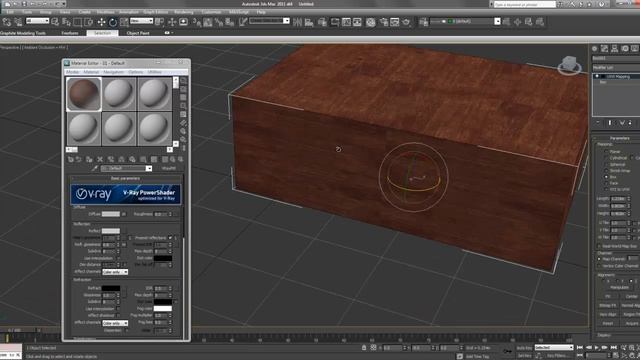Screen dimensions: 640x360
Task: Toggle the Background icon beside sample slots
Action: pos(183,98)
